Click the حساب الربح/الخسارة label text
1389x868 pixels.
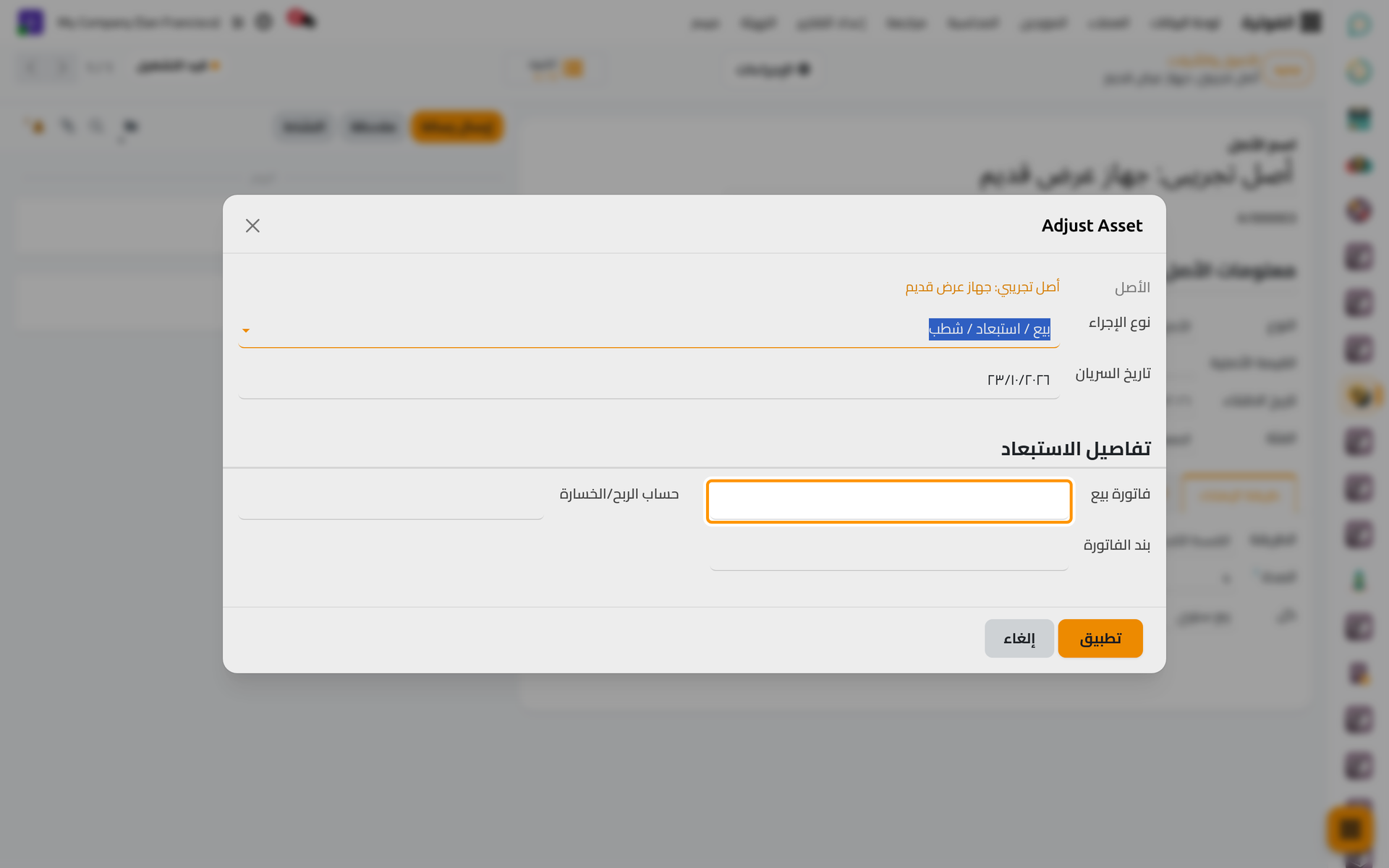(619, 494)
